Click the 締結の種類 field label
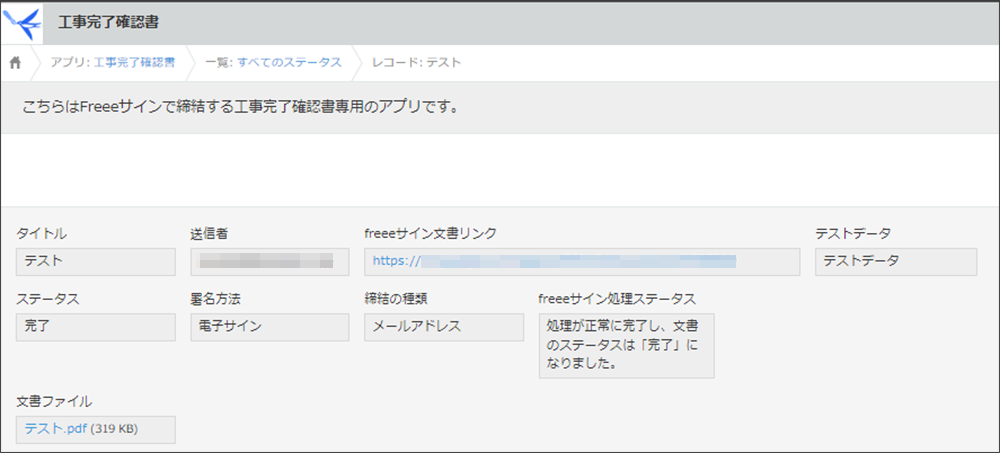This screenshot has height=453, width=1000. click(396, 299)
